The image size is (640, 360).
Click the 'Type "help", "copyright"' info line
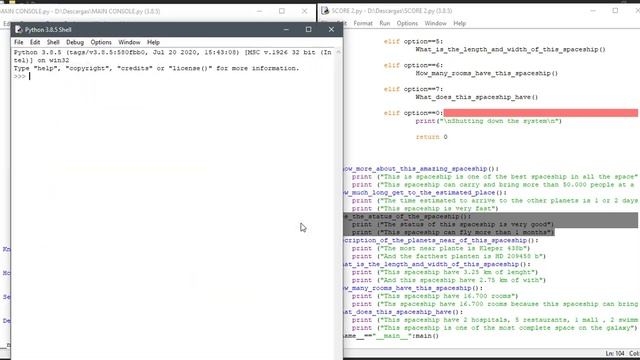point(156,68)
